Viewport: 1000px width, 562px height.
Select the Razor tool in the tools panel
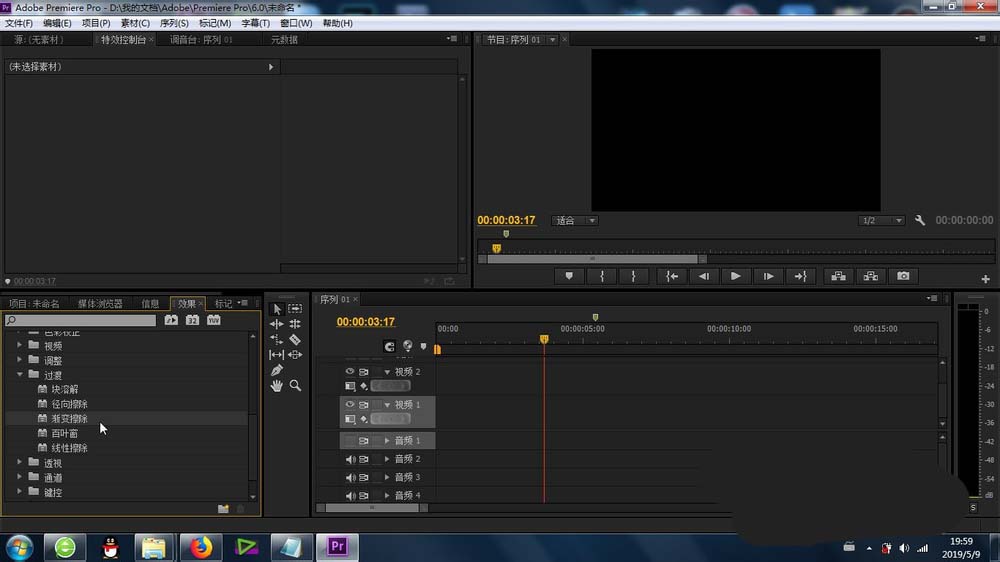point(295,340)
